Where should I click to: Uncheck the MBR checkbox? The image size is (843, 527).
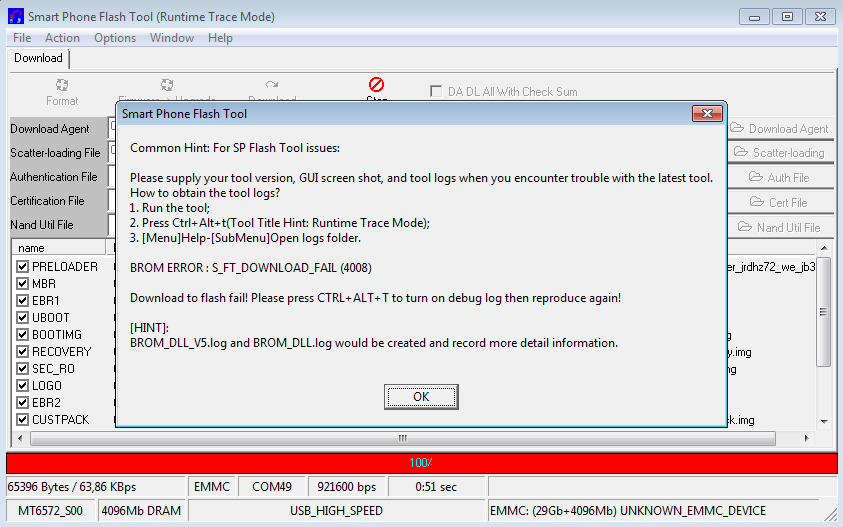pyautogui.click(x=23, y=283)
